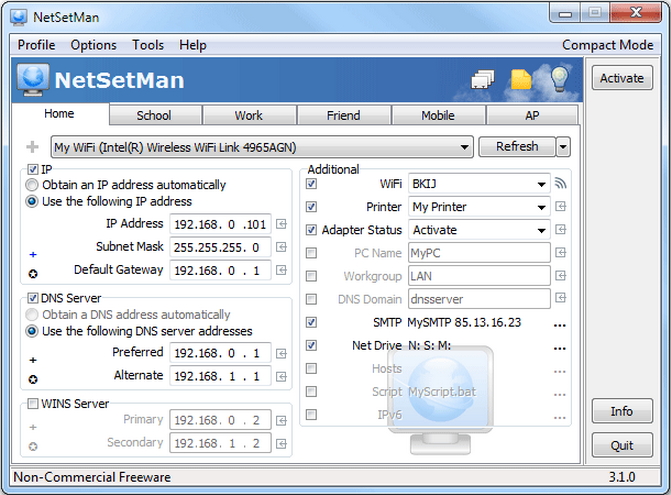Click the fetch icon next to IP Address
The image size is (671, 495).
[x=281, y=224]
